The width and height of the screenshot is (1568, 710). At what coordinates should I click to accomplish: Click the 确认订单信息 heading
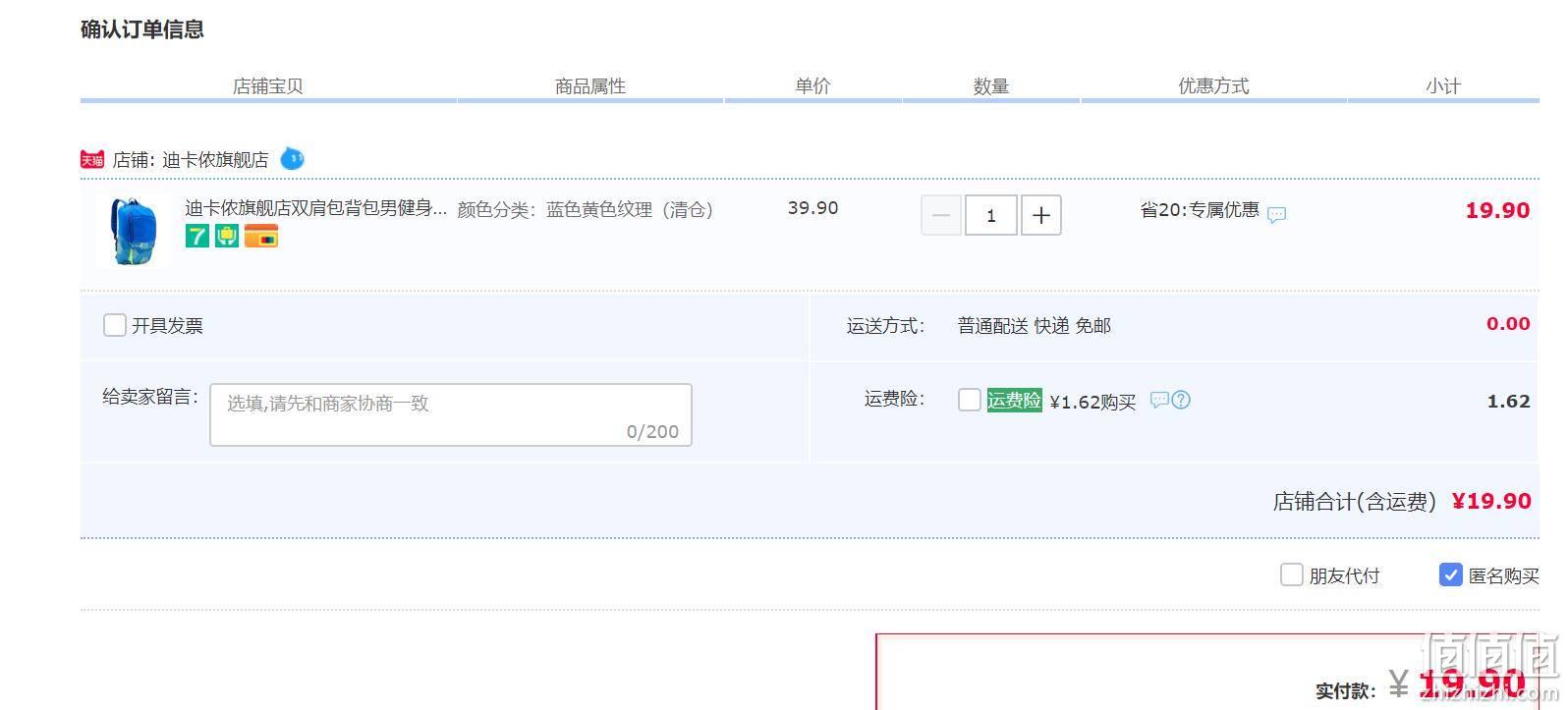(142, 29)
